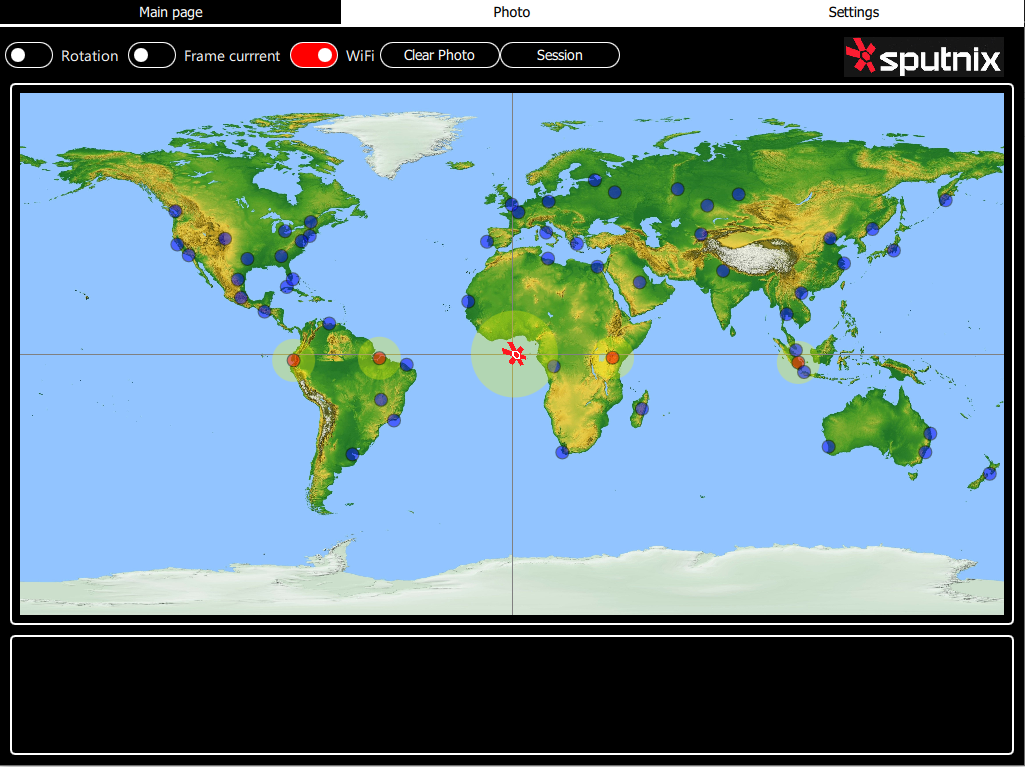Image resolution: width=1025 pixels, height=767 pixels.
Task: Click the Main page tab
Action: click(170, 12)
